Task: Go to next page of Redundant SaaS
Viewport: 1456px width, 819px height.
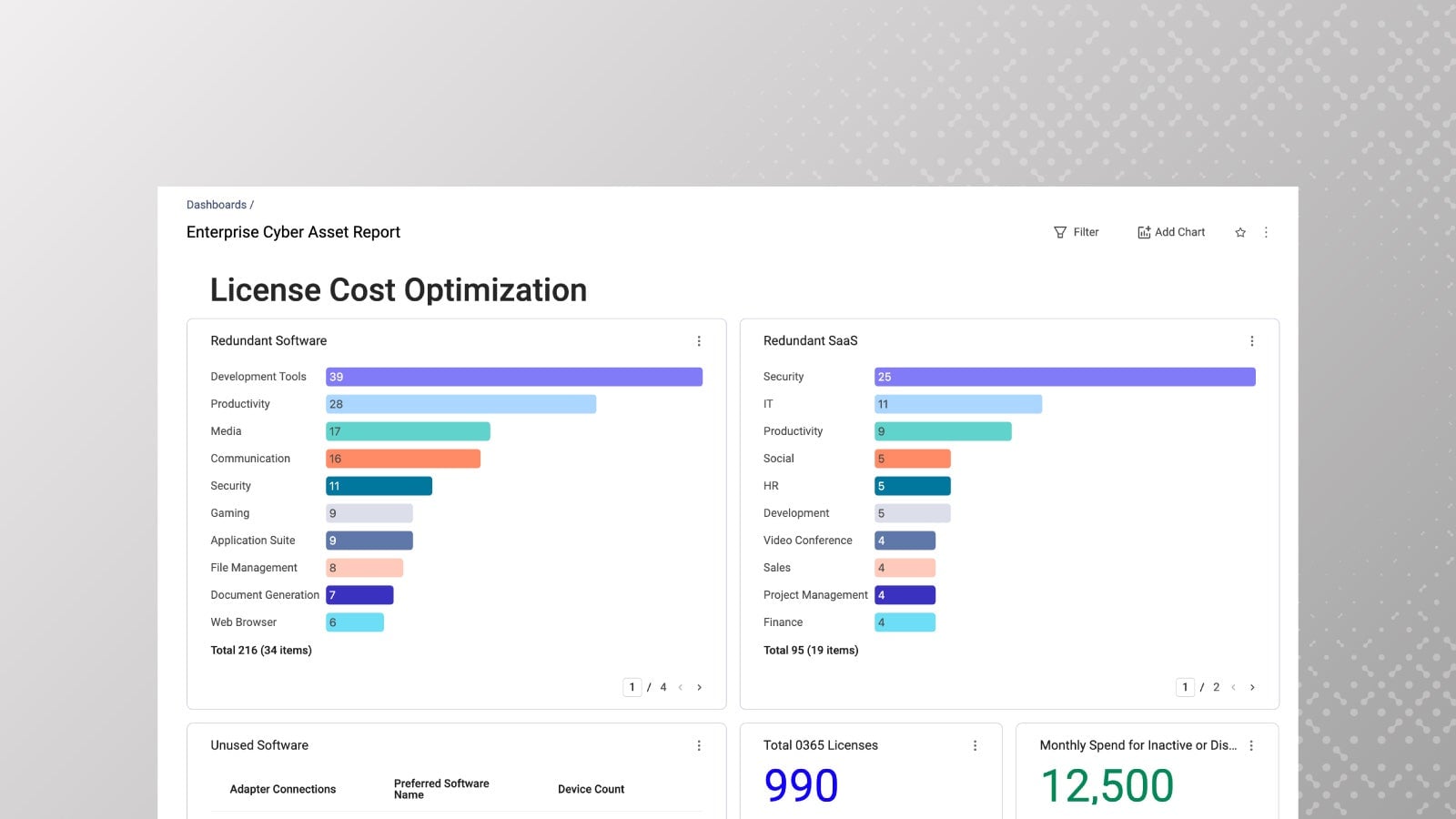Action: [x=1252, y=687]
